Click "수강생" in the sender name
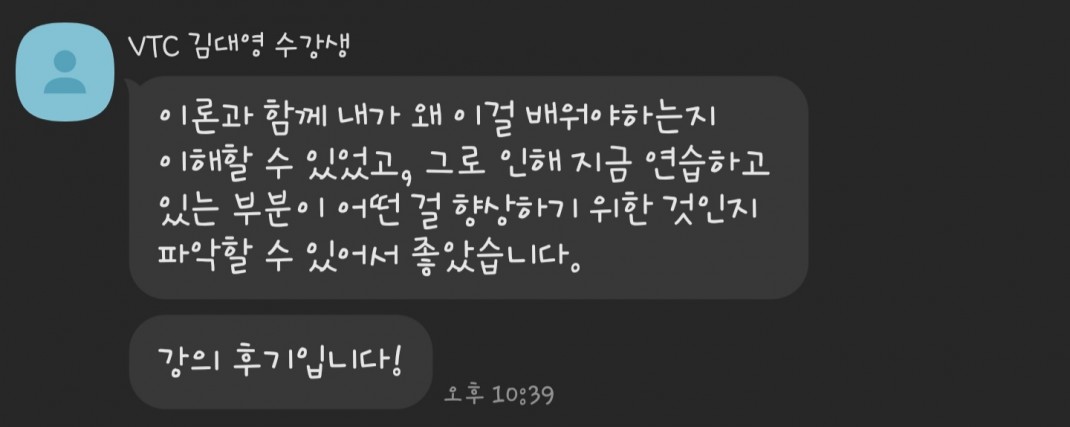The image size is (1070, 427). pyautogui.click(x=311, y=47)
